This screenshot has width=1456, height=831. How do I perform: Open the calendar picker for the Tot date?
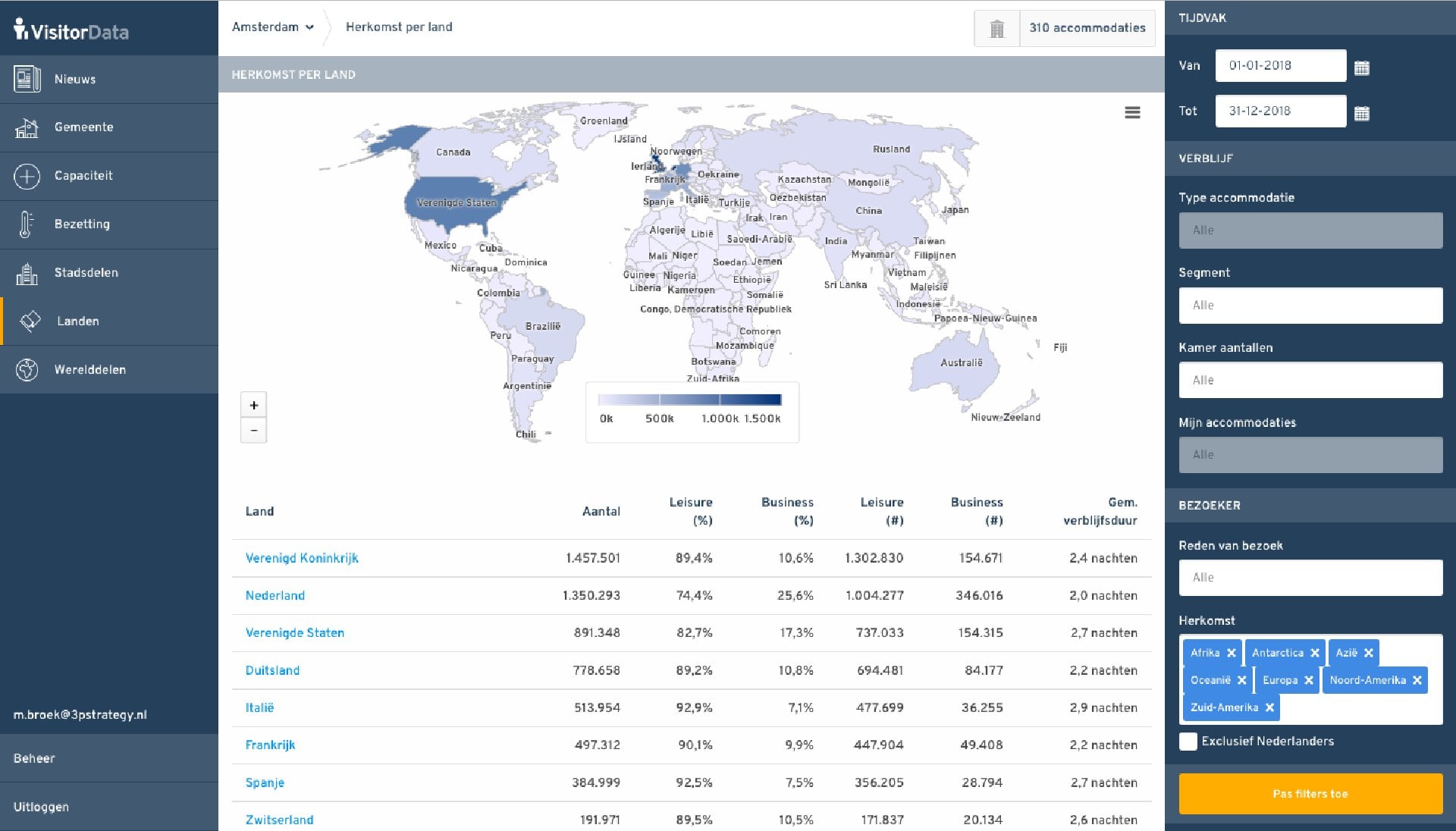click(x=1361, y=112)
